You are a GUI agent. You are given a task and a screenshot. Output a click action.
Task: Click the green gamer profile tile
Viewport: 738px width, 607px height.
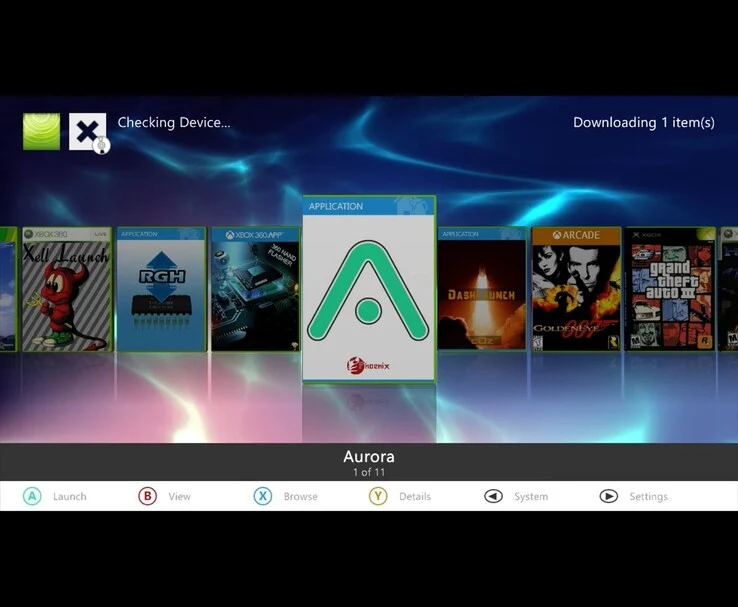pos(41,131)
